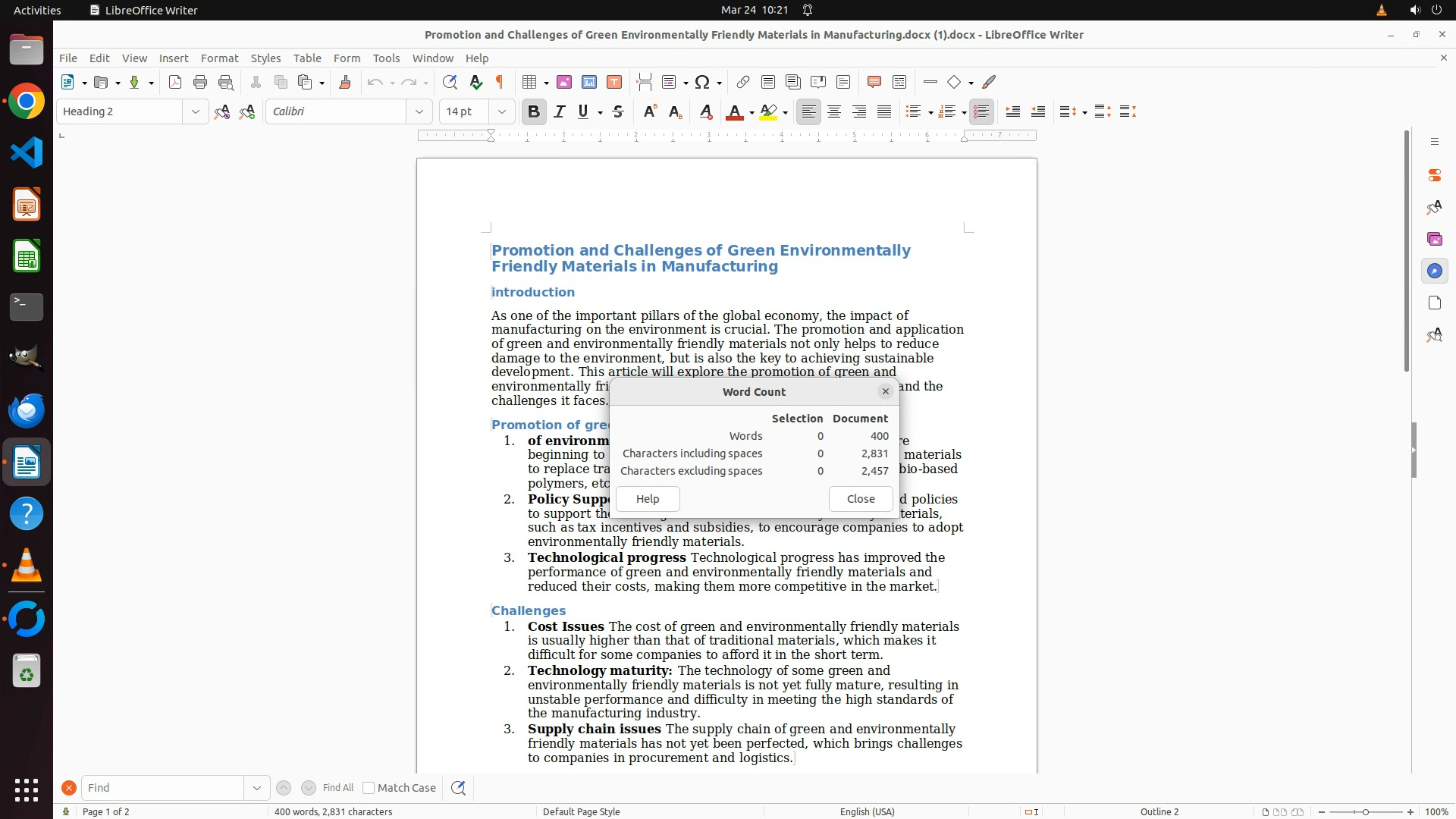The width and height of the screenshot is (1456, 819).
Task: Click the Insert Image icon
Action: (x=564, y=82)
